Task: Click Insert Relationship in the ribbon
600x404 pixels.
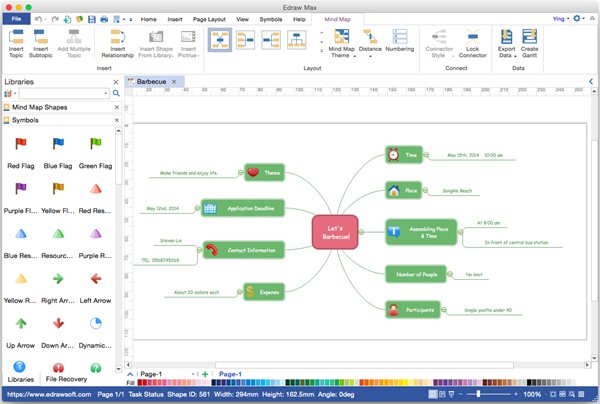Action: 117,41
